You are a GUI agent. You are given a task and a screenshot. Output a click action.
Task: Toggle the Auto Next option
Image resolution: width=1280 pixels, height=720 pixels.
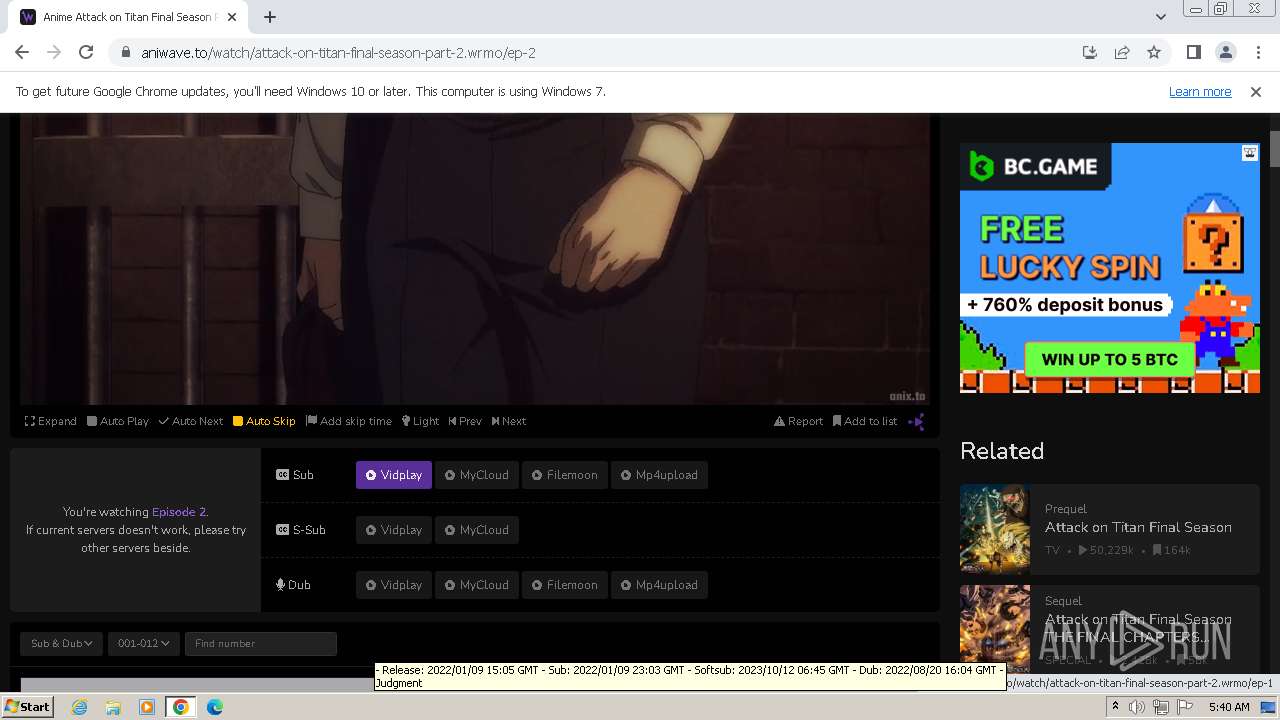[191, 421]
